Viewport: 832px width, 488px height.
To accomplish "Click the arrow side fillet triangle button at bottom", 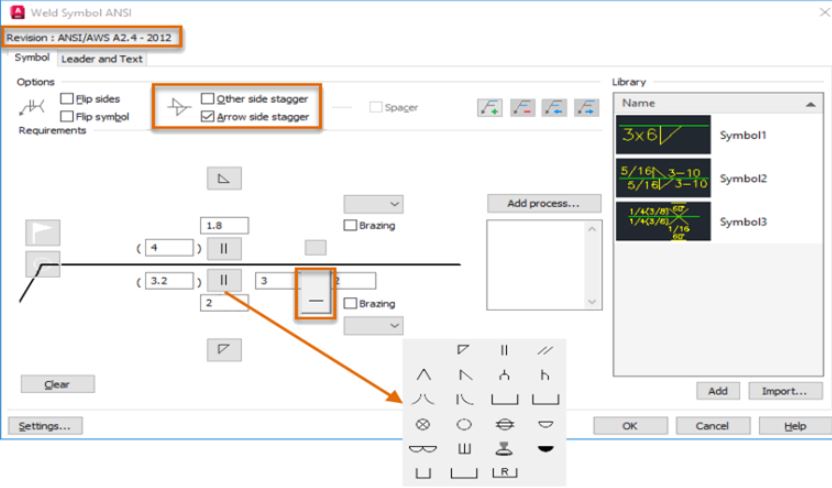I will 224,350.
